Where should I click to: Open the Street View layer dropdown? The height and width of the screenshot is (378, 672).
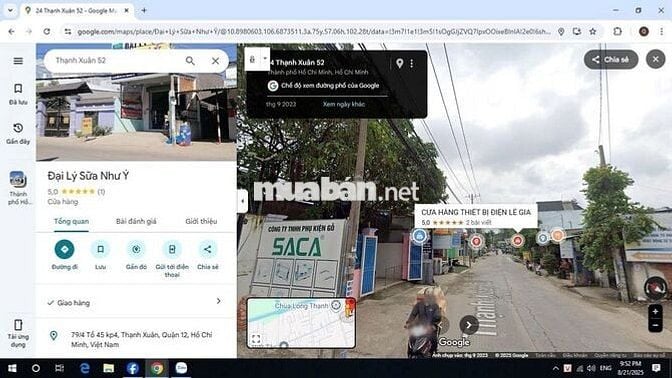pyautogui.click(x=265, y=59)
